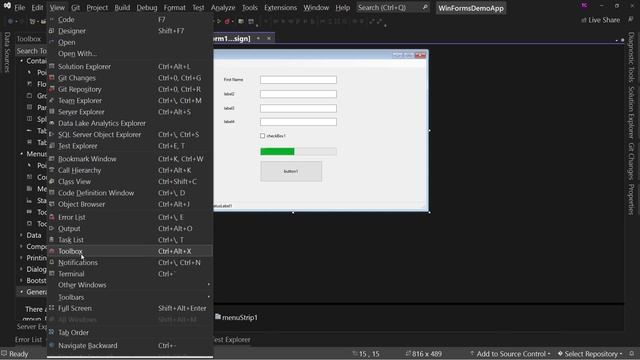Click the Server Explorer menu icon
Image resolution: width=640 pixels, height=360 pixels.
point(51,111)
